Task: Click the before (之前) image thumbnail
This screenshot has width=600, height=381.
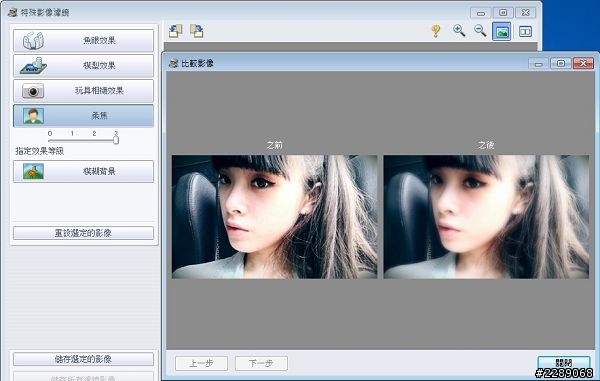Action: [274, 217]
